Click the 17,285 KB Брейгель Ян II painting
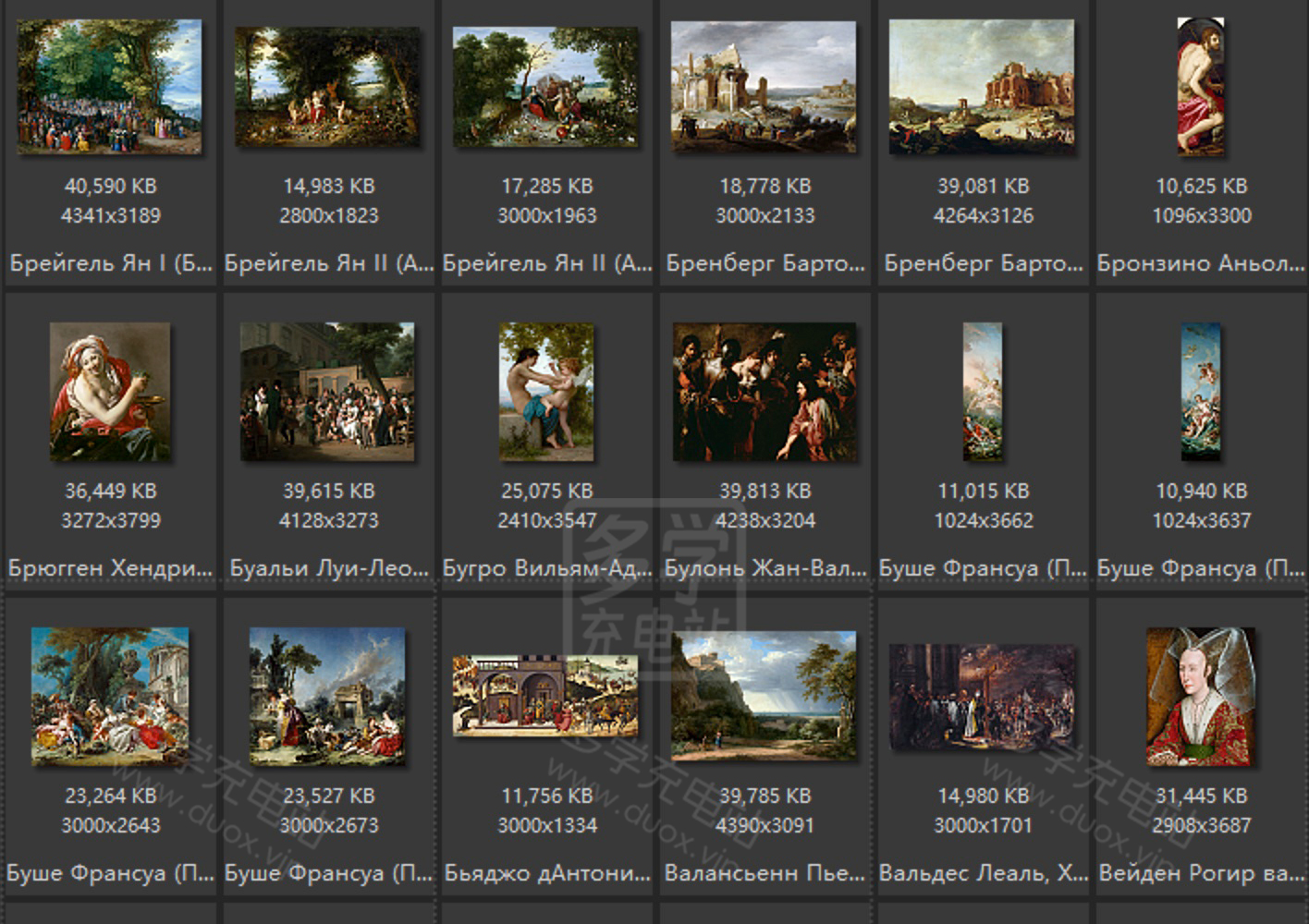The height and width of the screenshot is (924, 1309). 545,87
